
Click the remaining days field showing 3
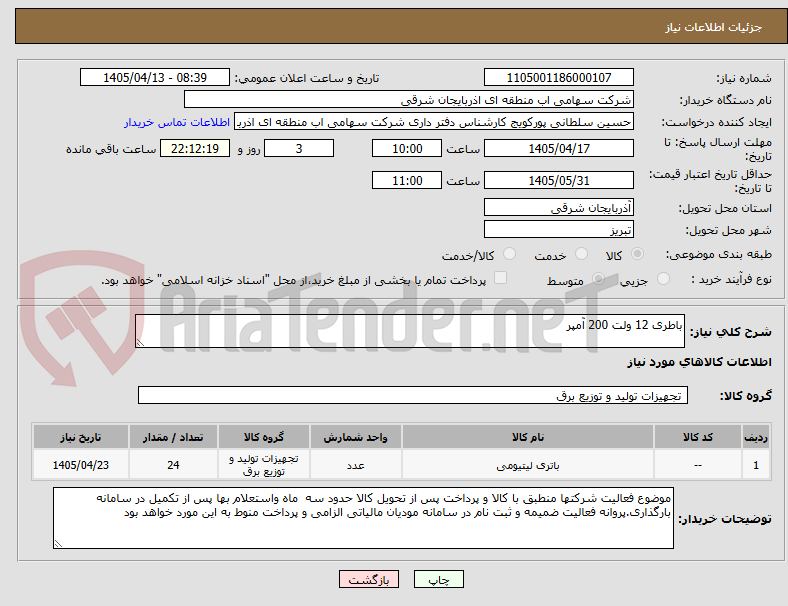299,148
